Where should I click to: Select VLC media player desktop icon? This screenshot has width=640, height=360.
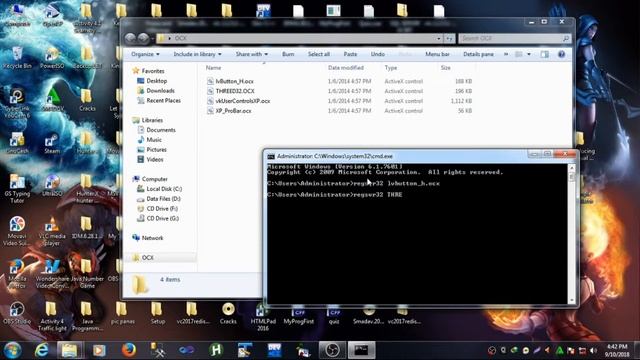click(52, 231)
